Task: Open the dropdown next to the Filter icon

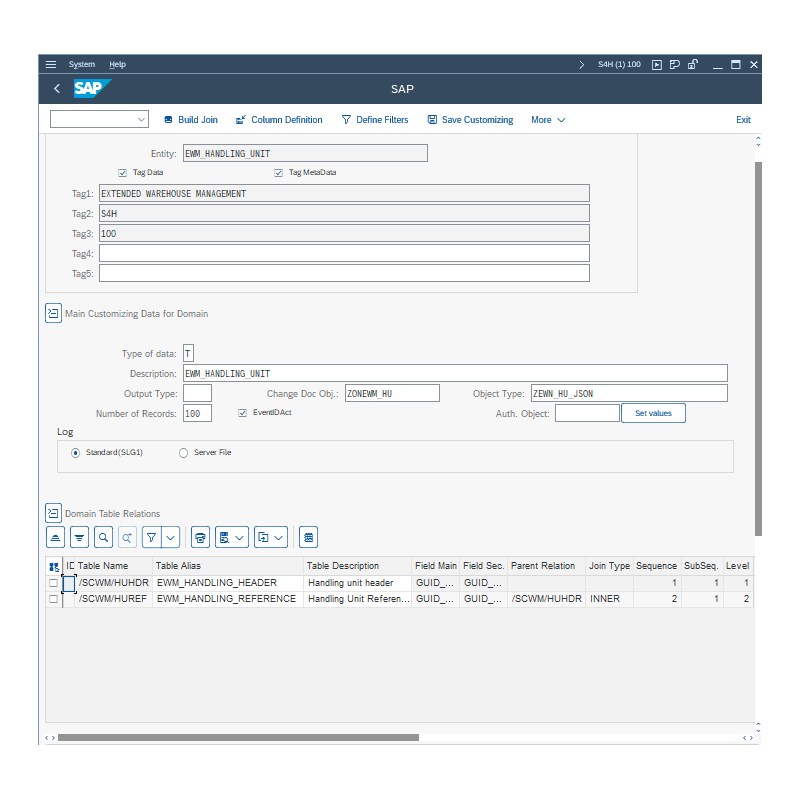Action: (169, 537)
